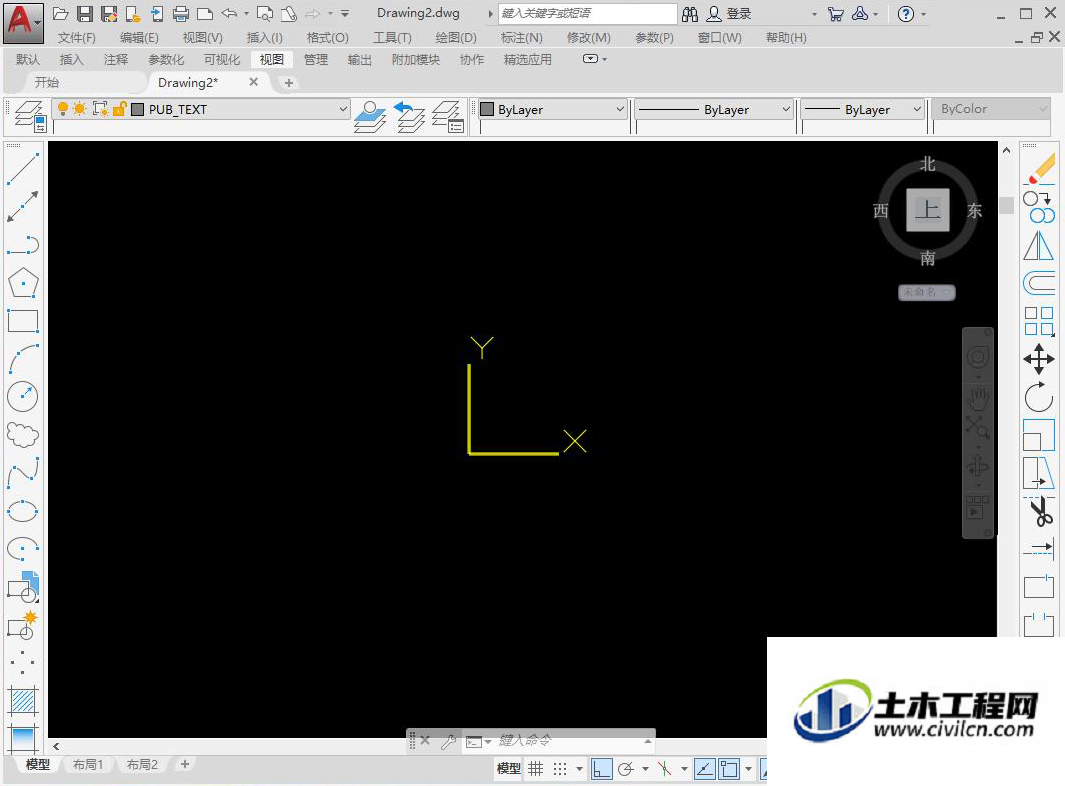
Task: Select the Circle tool
Action: click(23, 397)
